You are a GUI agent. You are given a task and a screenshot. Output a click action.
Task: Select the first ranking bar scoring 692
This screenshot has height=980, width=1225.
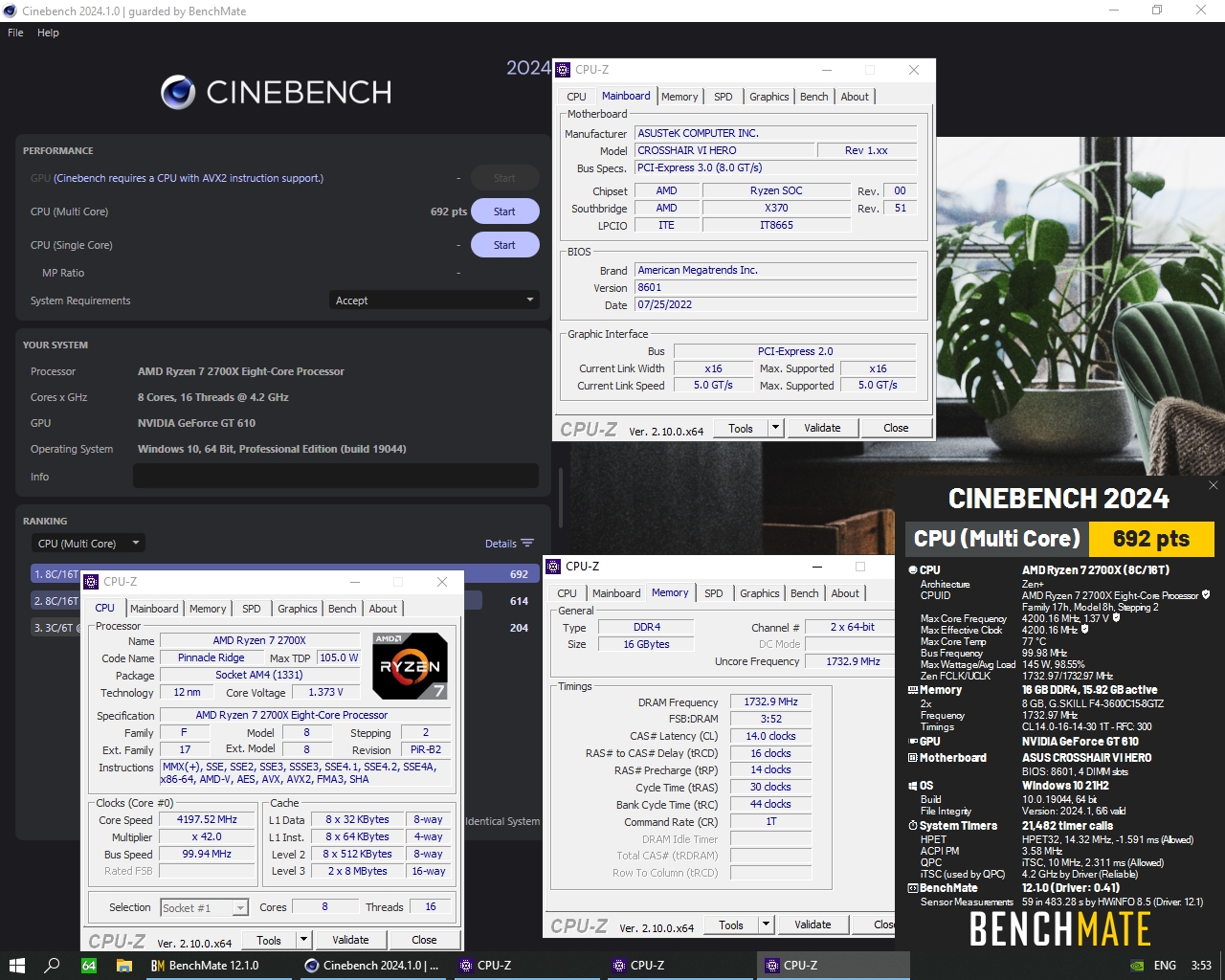[284, 573]
